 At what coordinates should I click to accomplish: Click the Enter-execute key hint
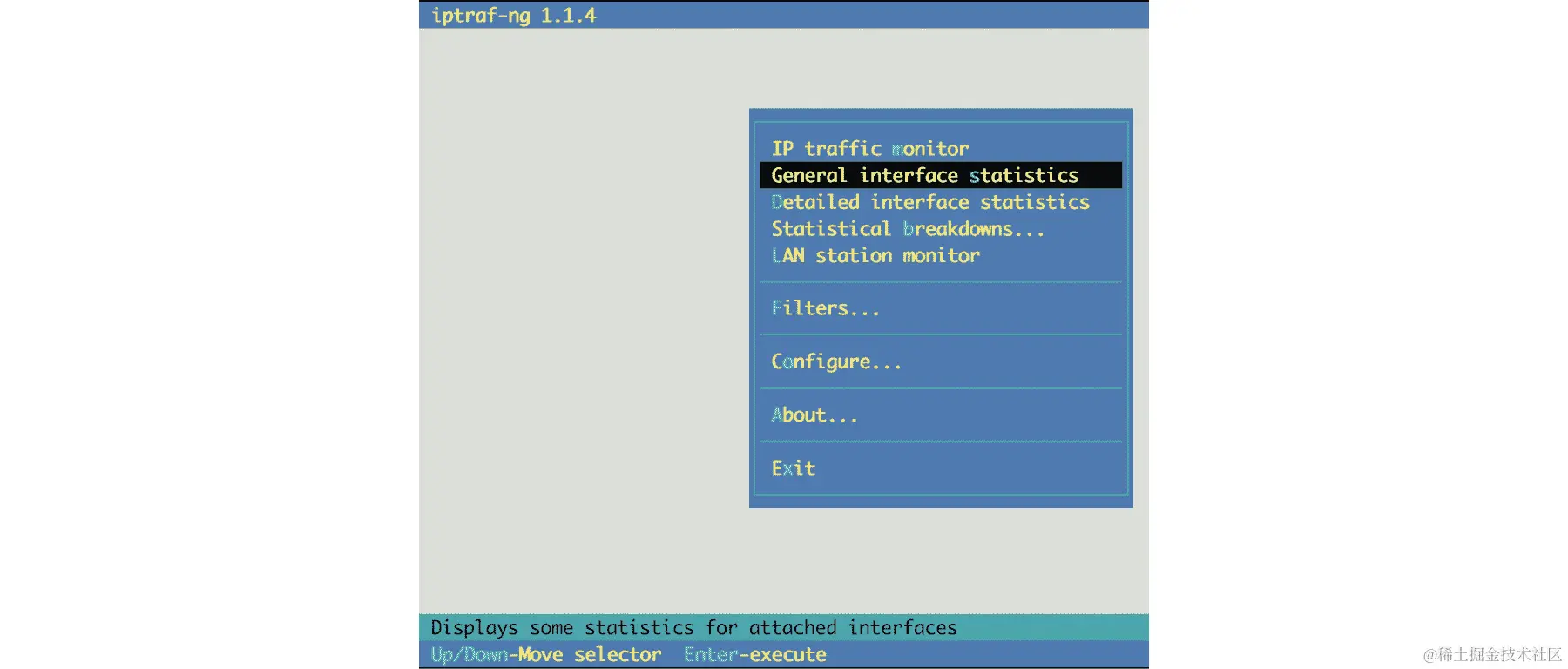tap(754, 655)
